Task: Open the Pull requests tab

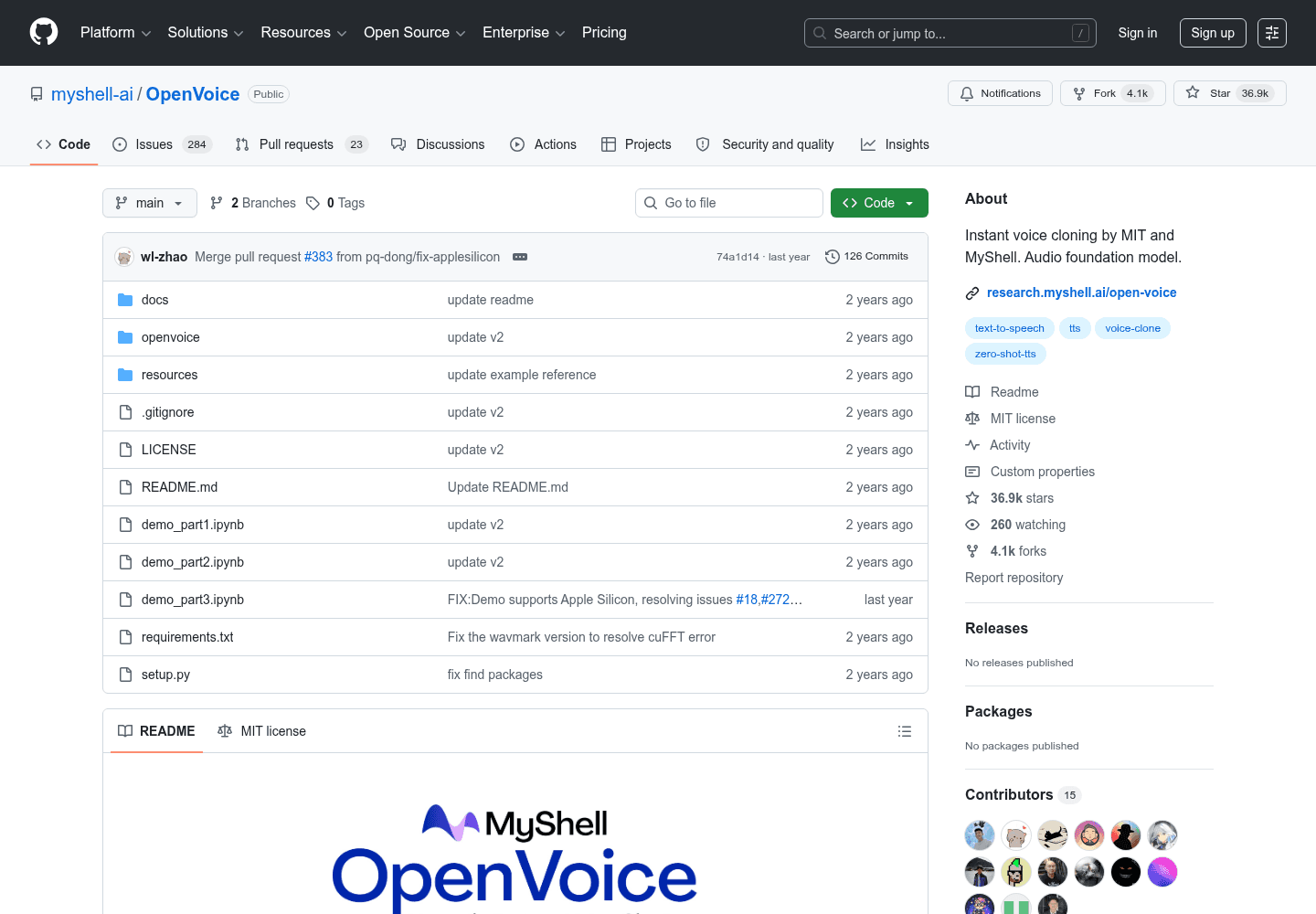Action: pyautogui.click(x=301, y=144)
